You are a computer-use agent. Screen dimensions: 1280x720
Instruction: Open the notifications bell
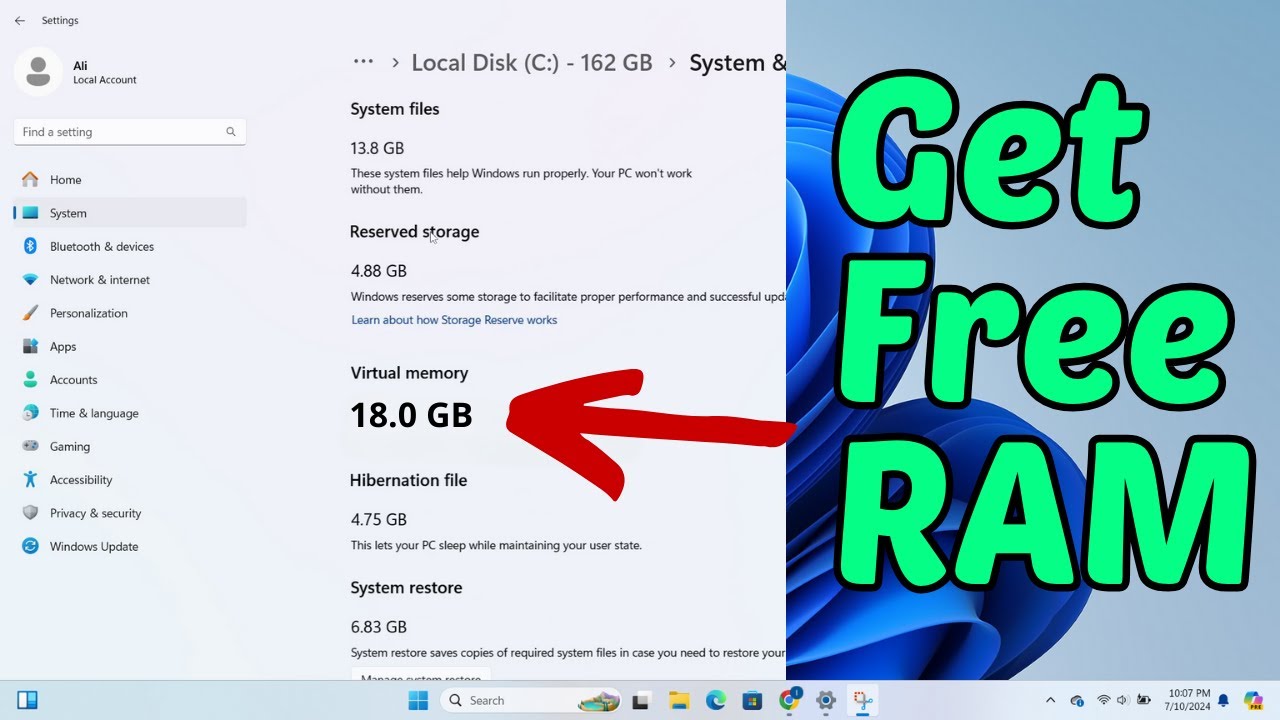click(x=1223, y=700)
